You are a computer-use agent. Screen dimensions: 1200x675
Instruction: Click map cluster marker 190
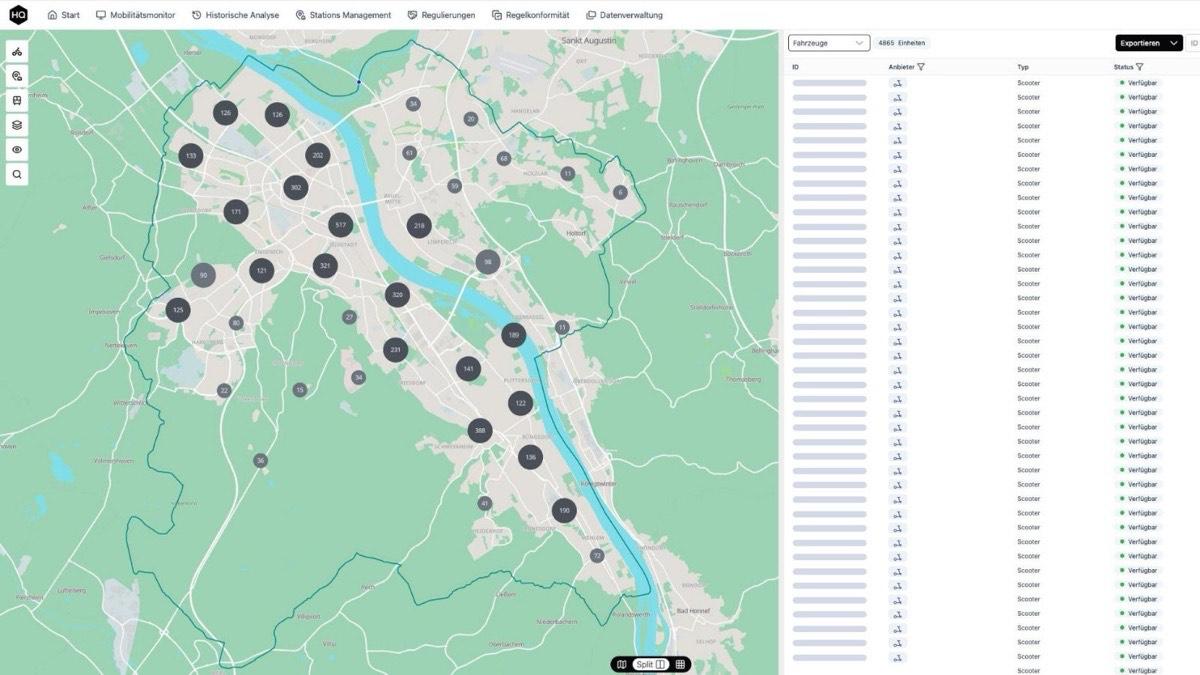coord(564,511)
